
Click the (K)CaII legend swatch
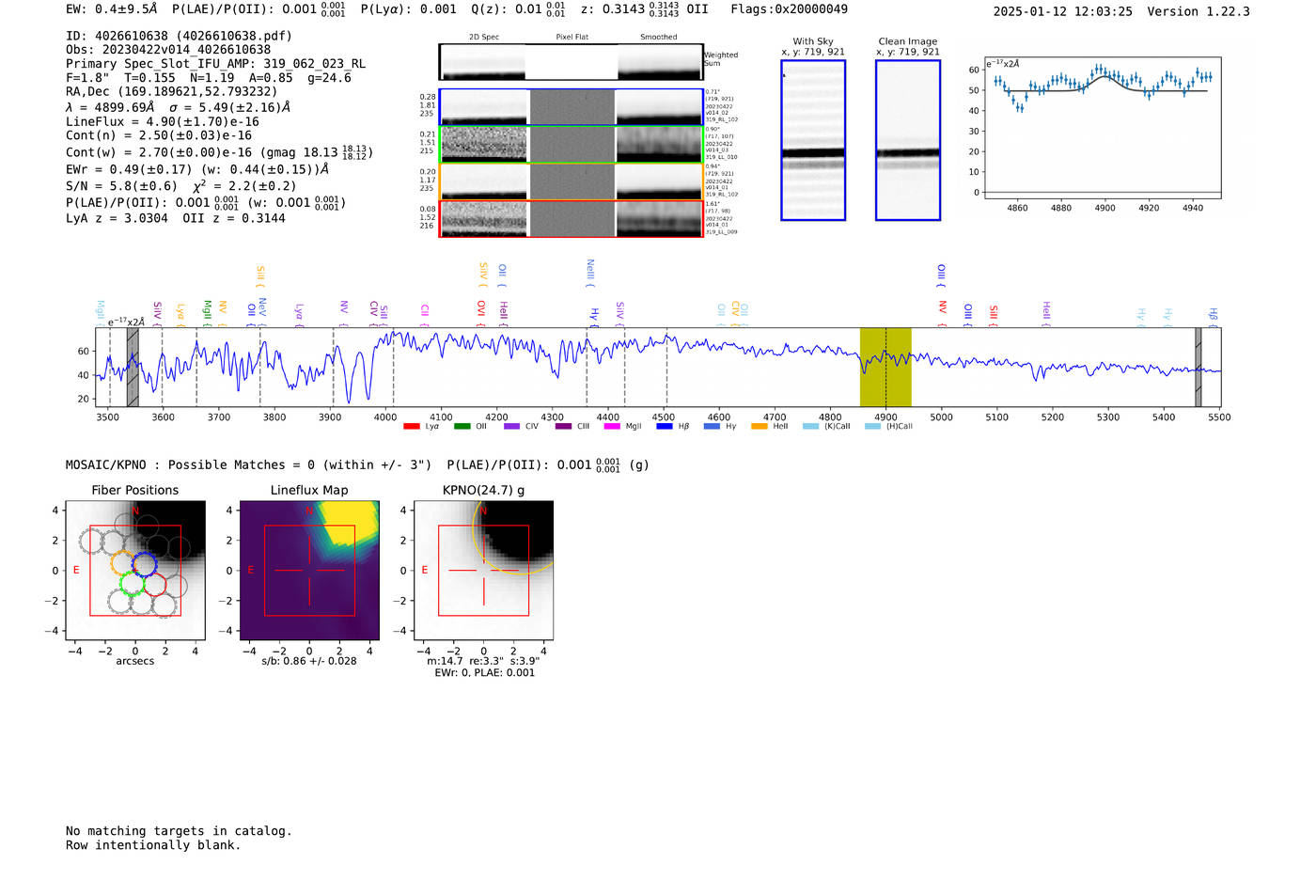coord(810,427)
